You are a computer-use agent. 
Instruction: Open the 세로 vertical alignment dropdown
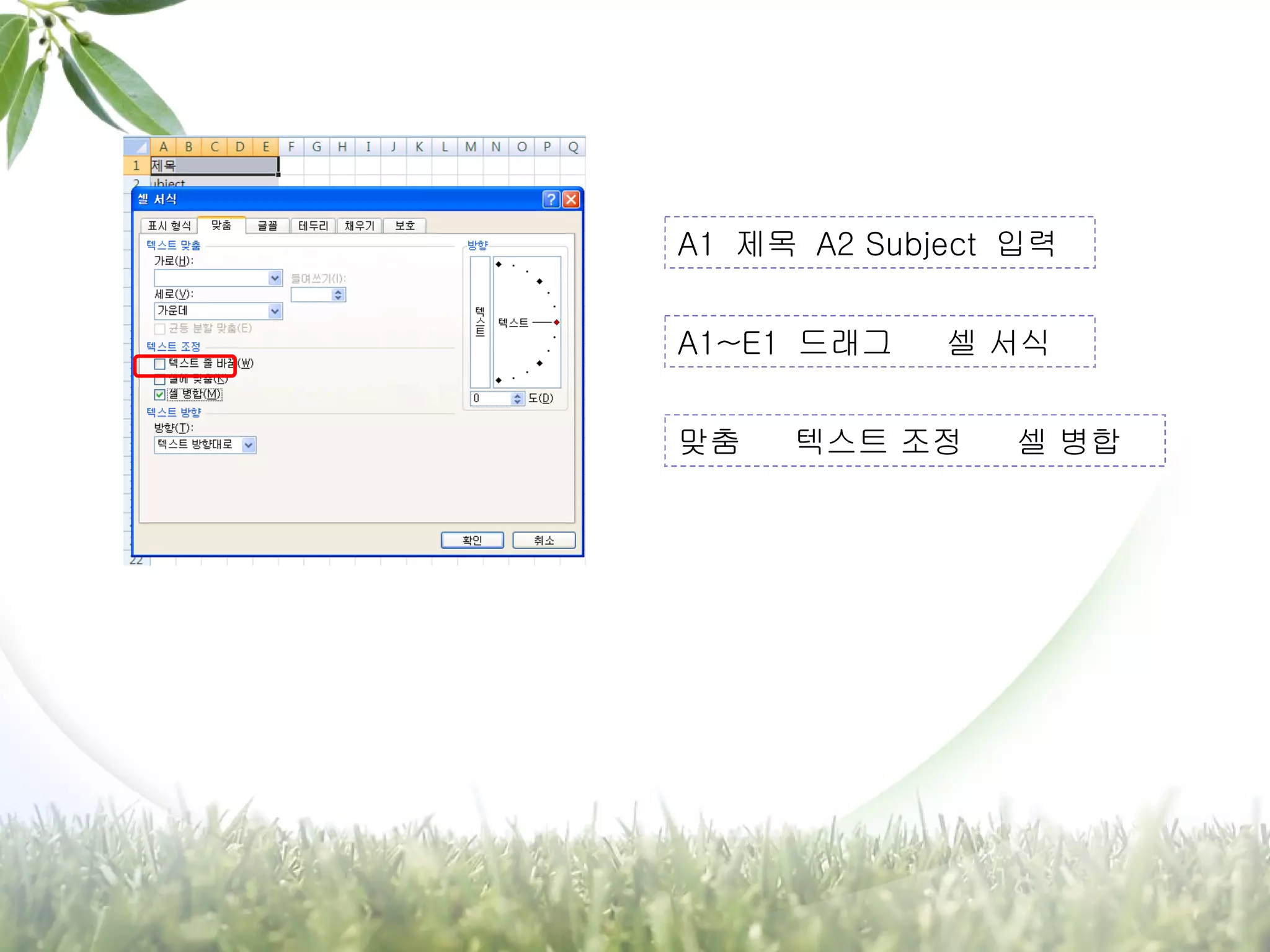(275, 311)
